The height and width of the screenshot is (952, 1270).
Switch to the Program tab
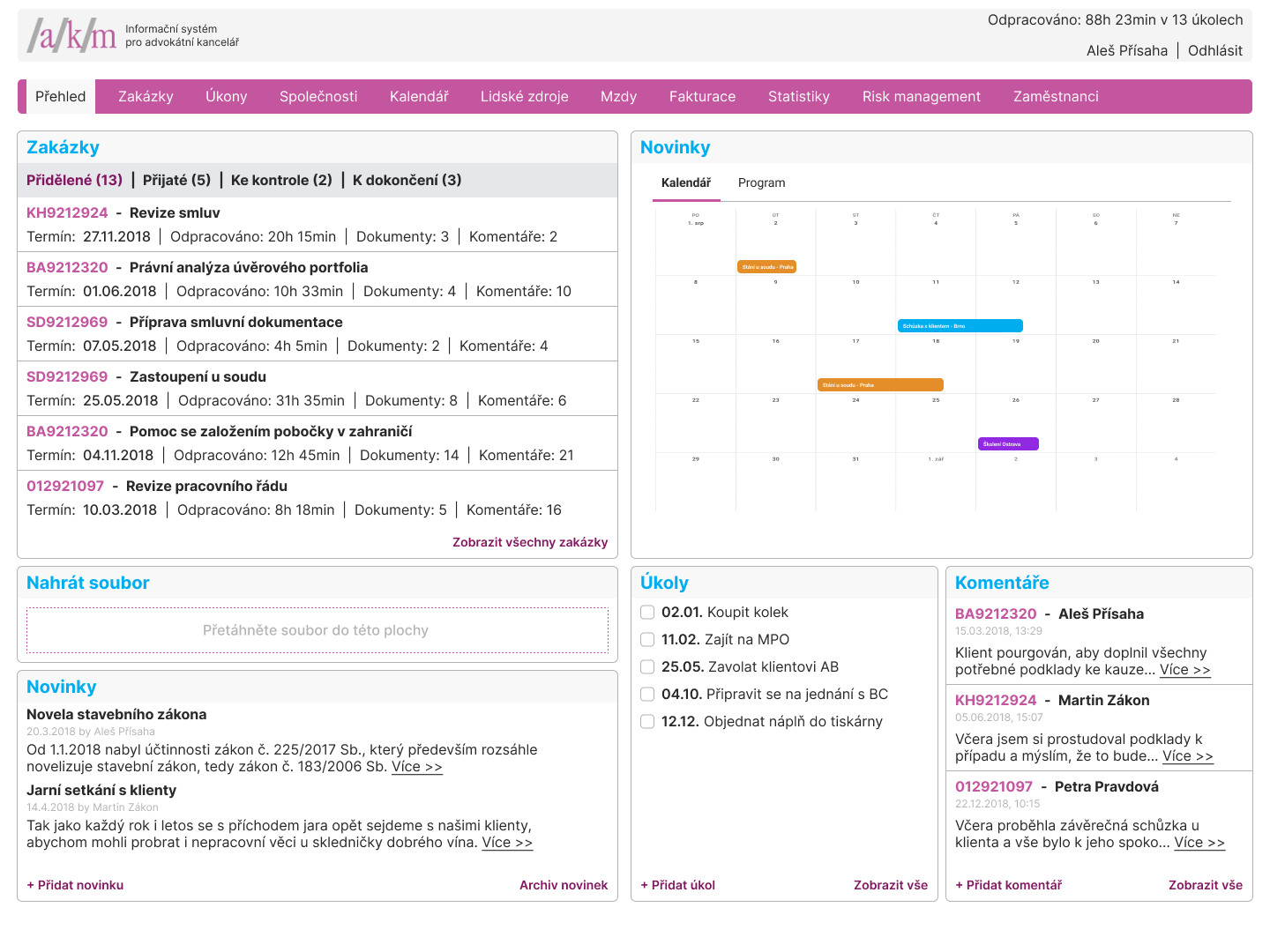click(x=761, y=182)
